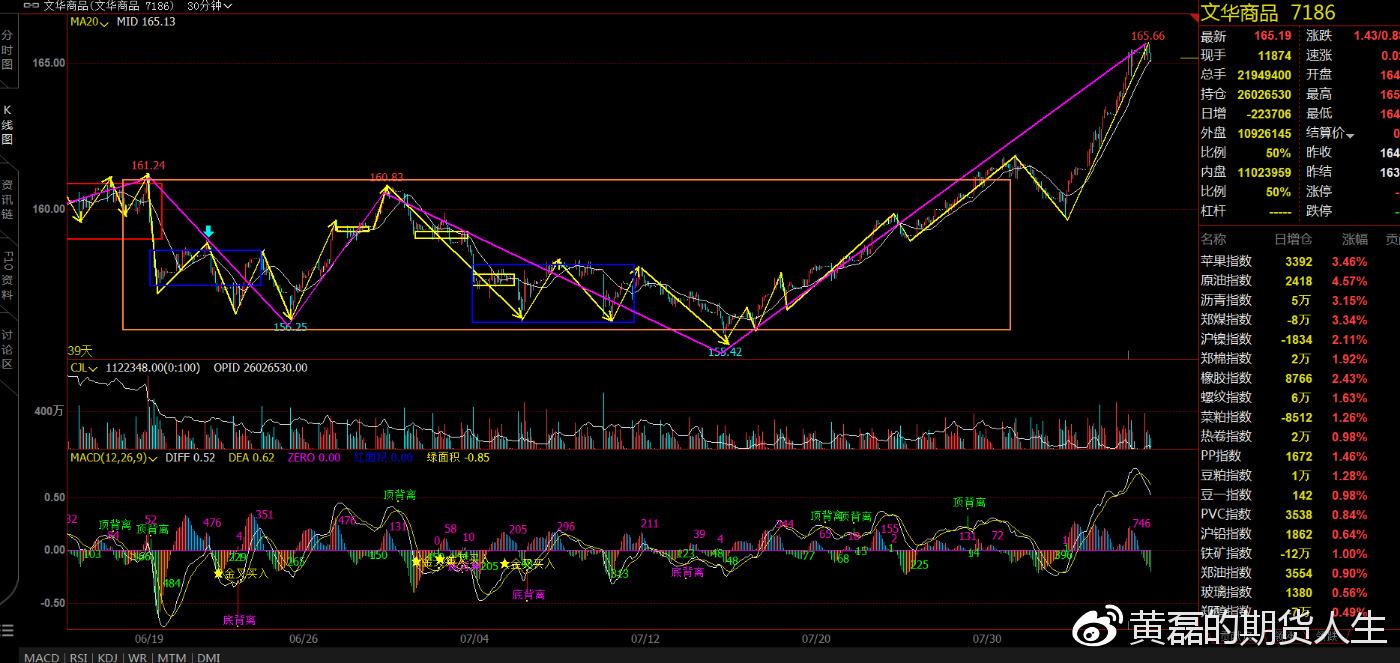Click the DEA 0.62 readout in MACD panel
Viewport: 1400px width, 663px height.
250,457
